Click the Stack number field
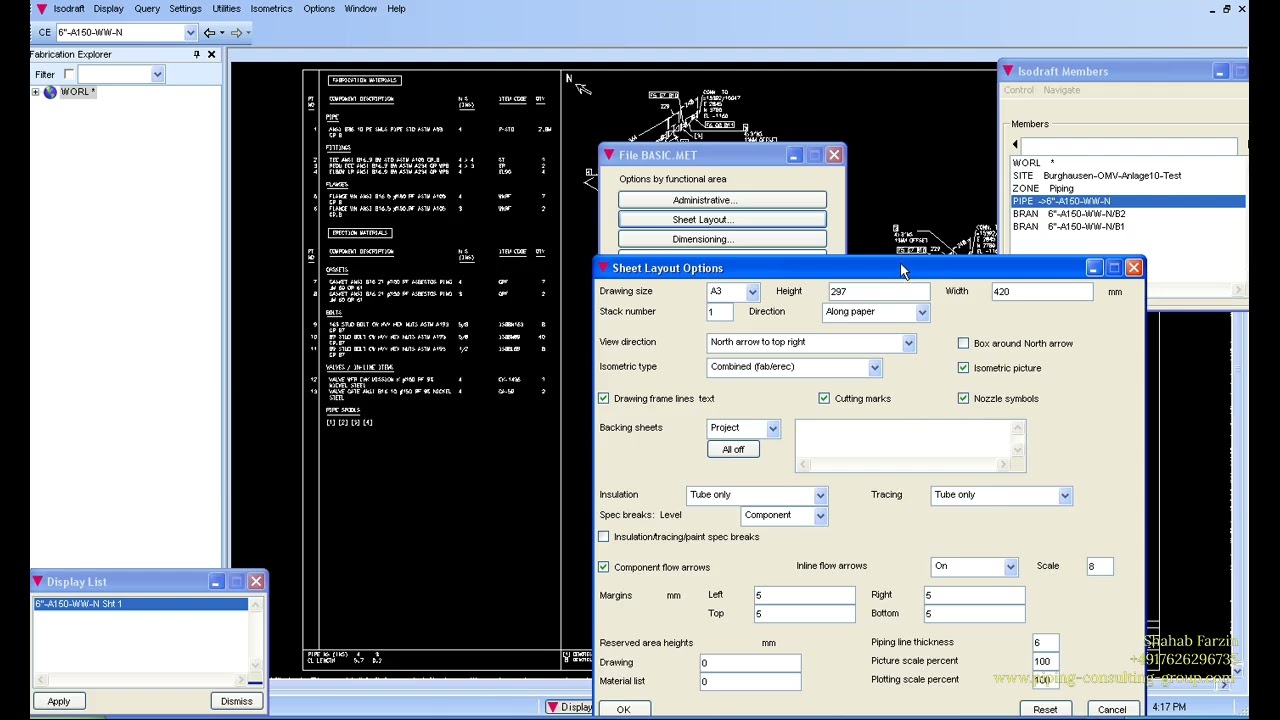The height and width of the screenshot is (720, 1280). coord(720,312)
